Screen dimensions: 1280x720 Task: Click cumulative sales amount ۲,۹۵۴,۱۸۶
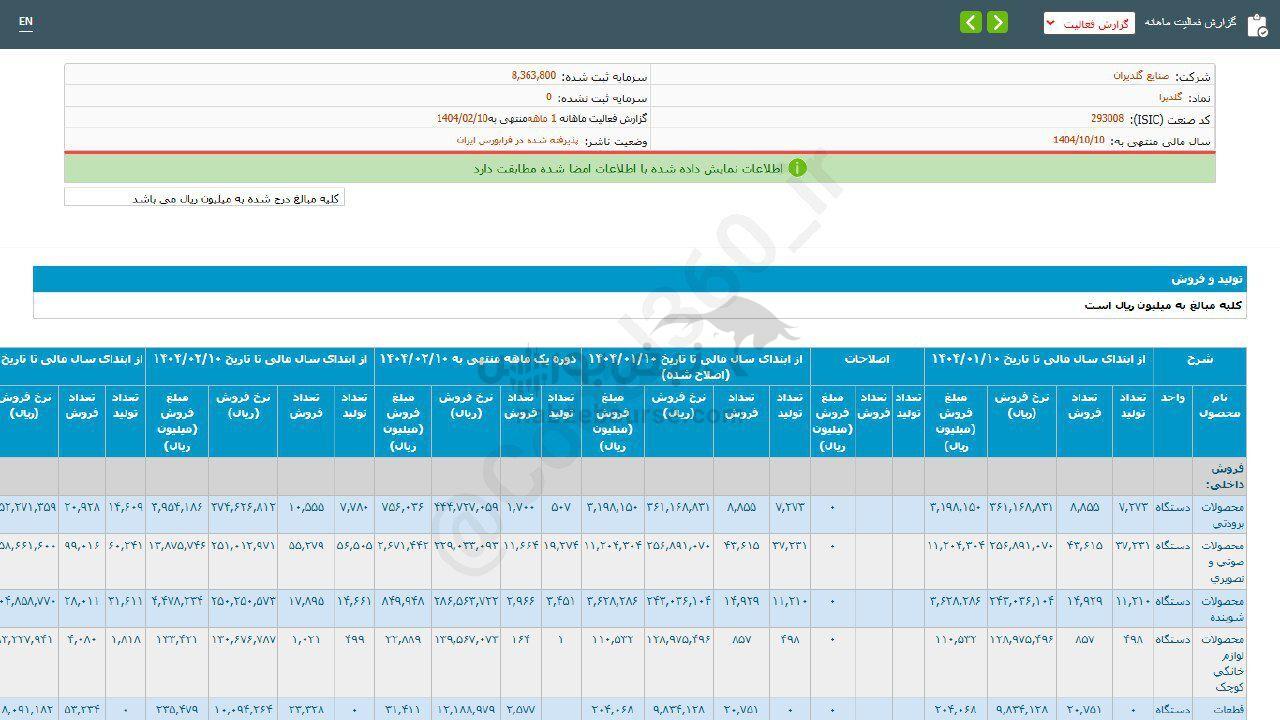(177, 507)
